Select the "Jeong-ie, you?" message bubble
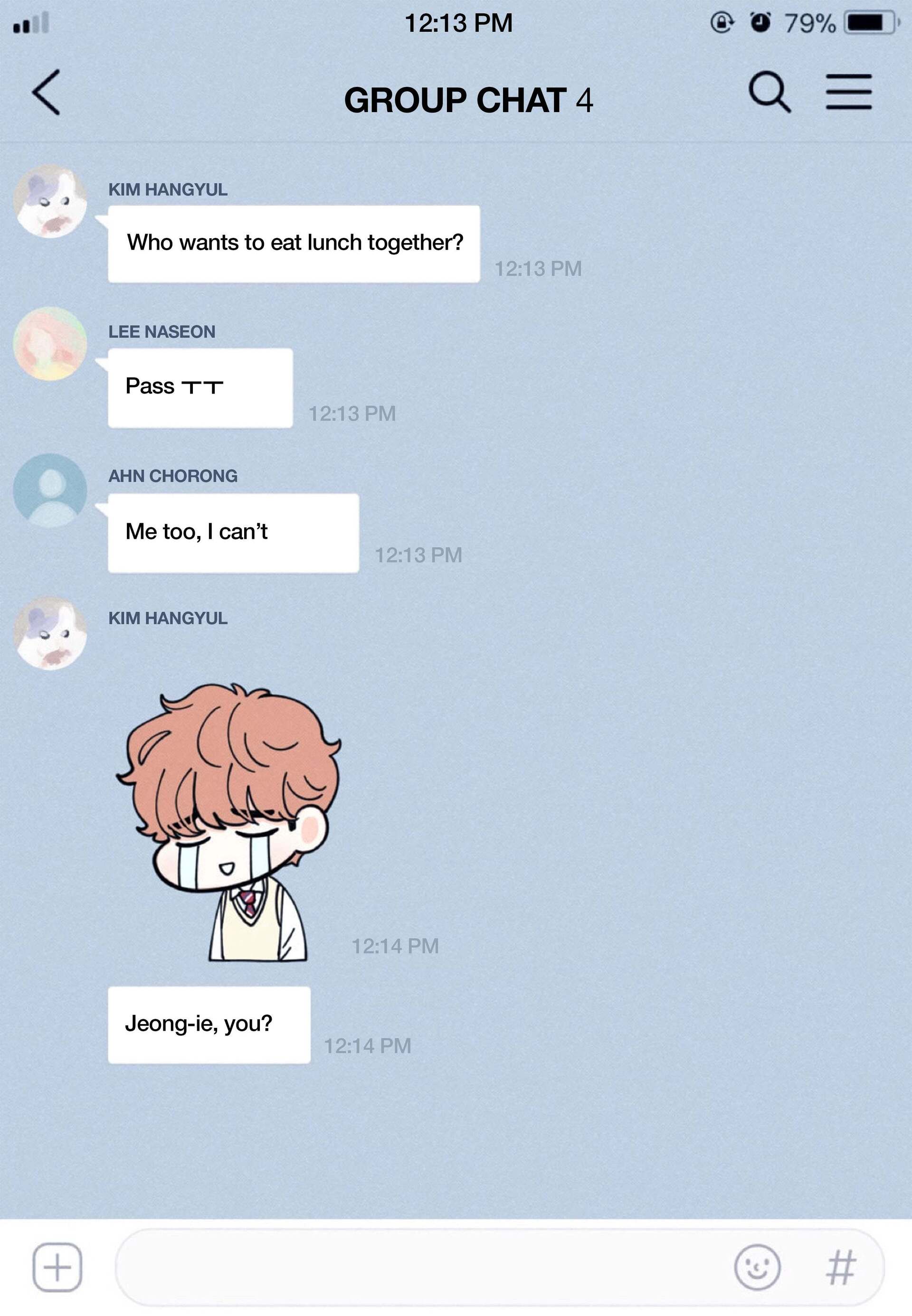 click(x=209, y=1025)
